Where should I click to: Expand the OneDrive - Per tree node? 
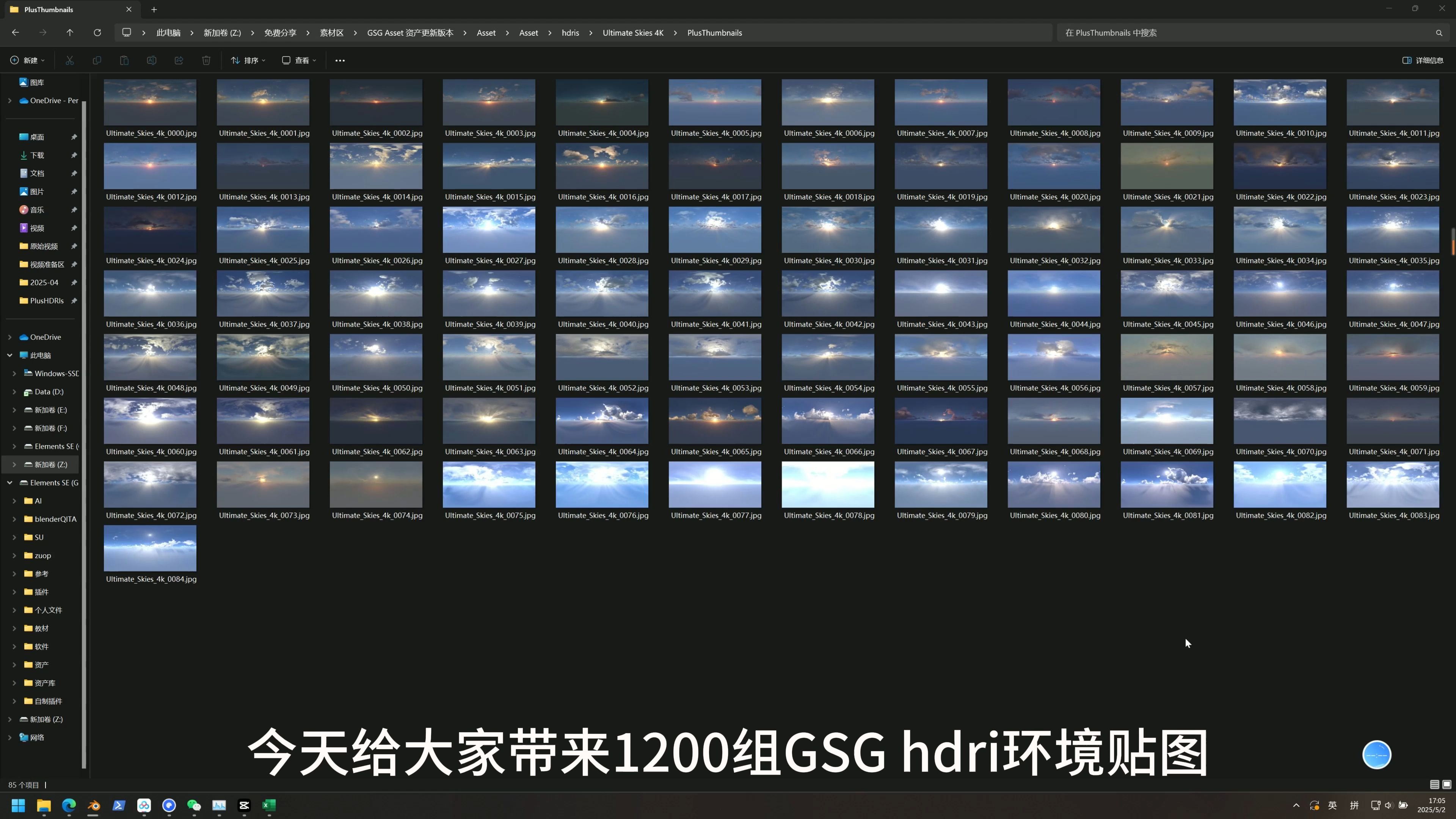point(9,100)
